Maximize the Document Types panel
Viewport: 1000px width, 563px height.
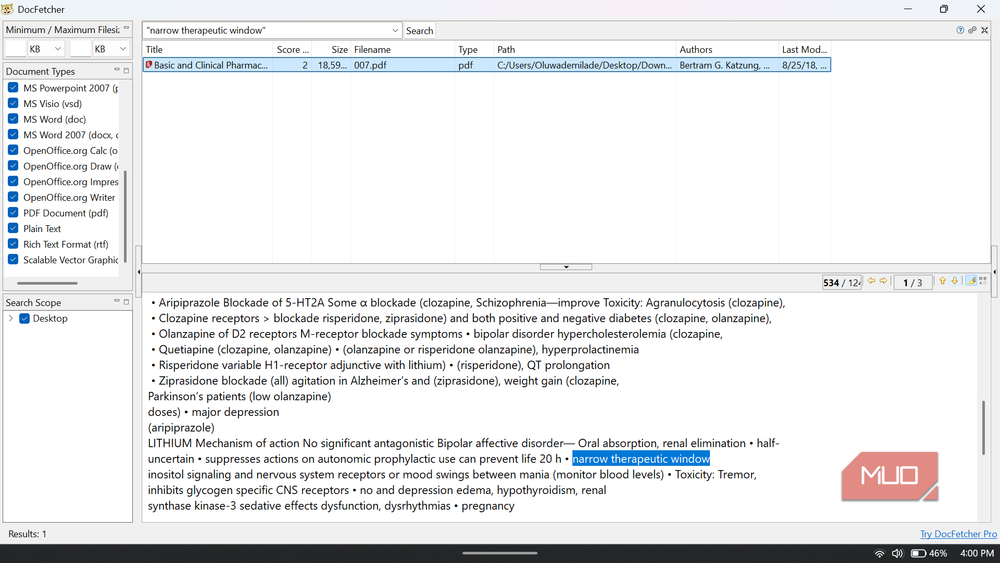click(126, 70)
